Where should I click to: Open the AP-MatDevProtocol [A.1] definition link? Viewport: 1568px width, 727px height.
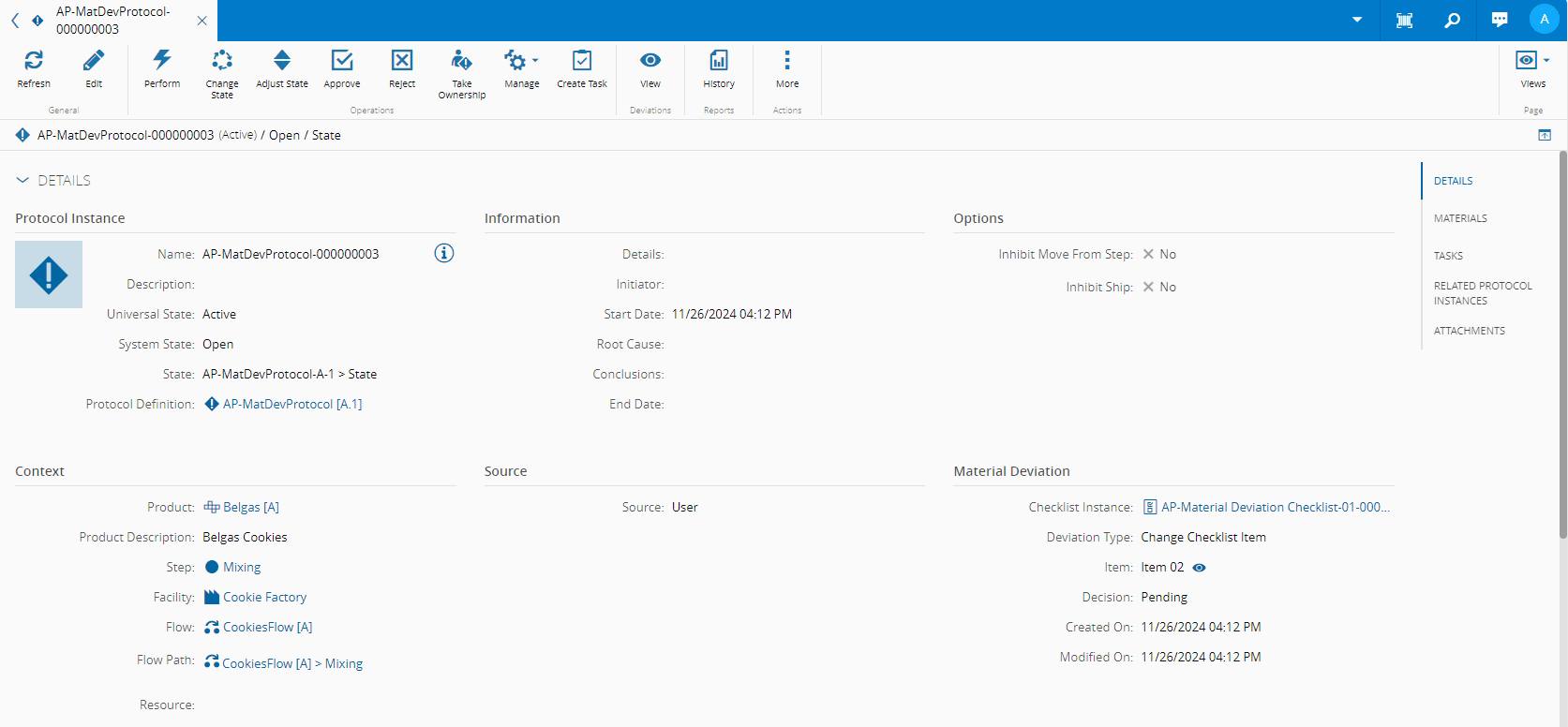(x=291, y=405)
